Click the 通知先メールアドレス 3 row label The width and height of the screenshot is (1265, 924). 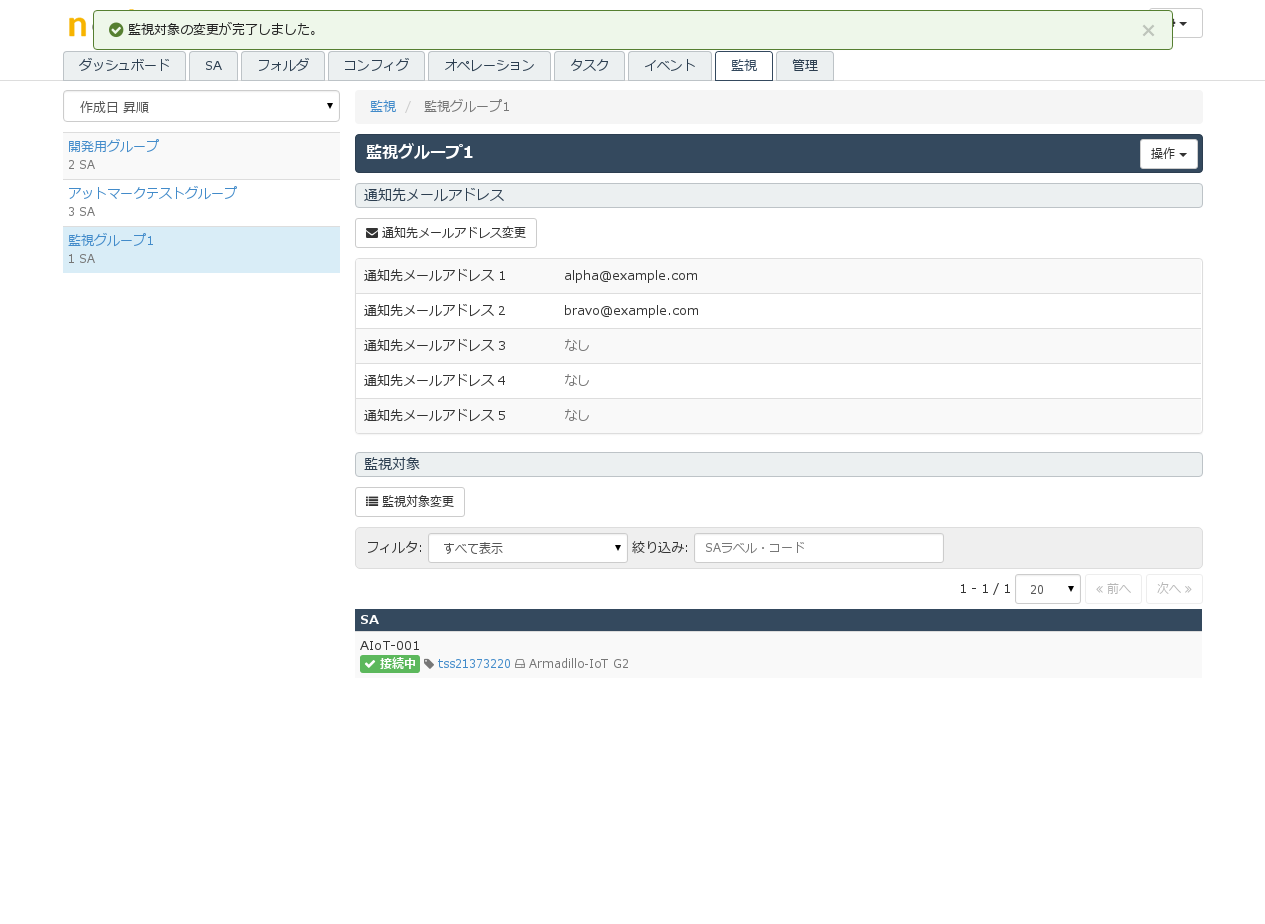click(435, 346)
